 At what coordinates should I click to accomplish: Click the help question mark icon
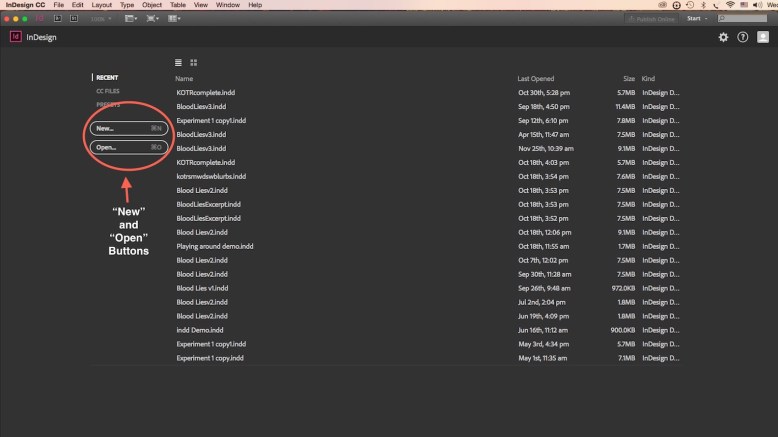pyautogui.click(x=742, y=37)
